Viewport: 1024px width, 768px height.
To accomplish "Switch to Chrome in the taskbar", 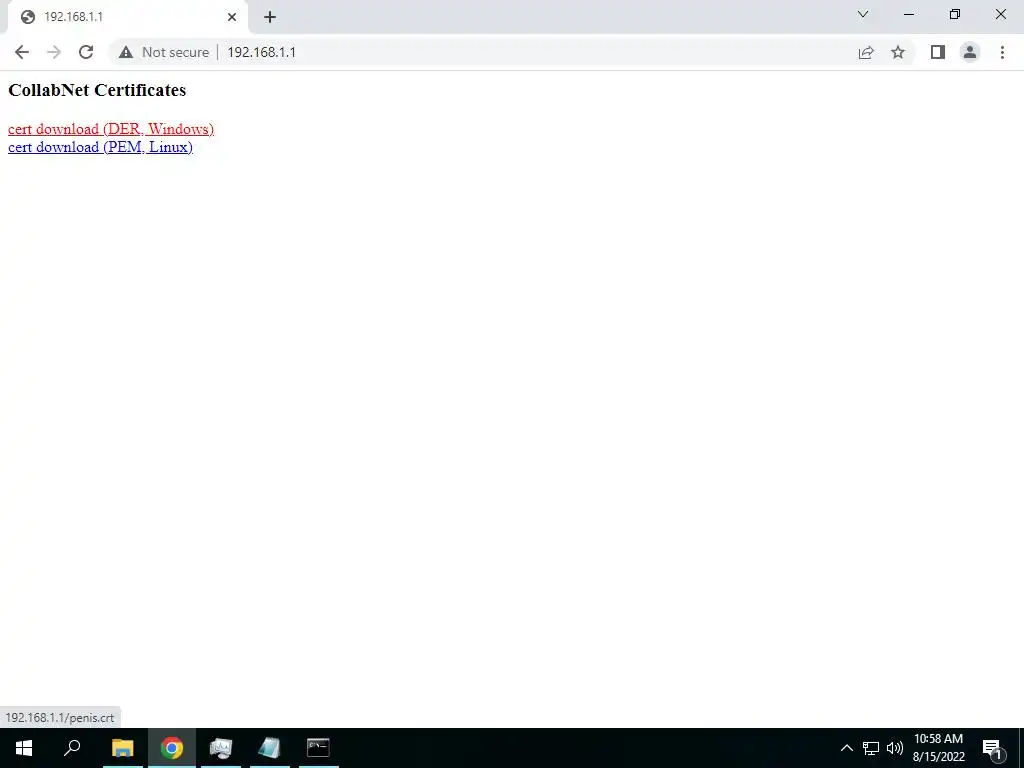I will pos(172,748).
